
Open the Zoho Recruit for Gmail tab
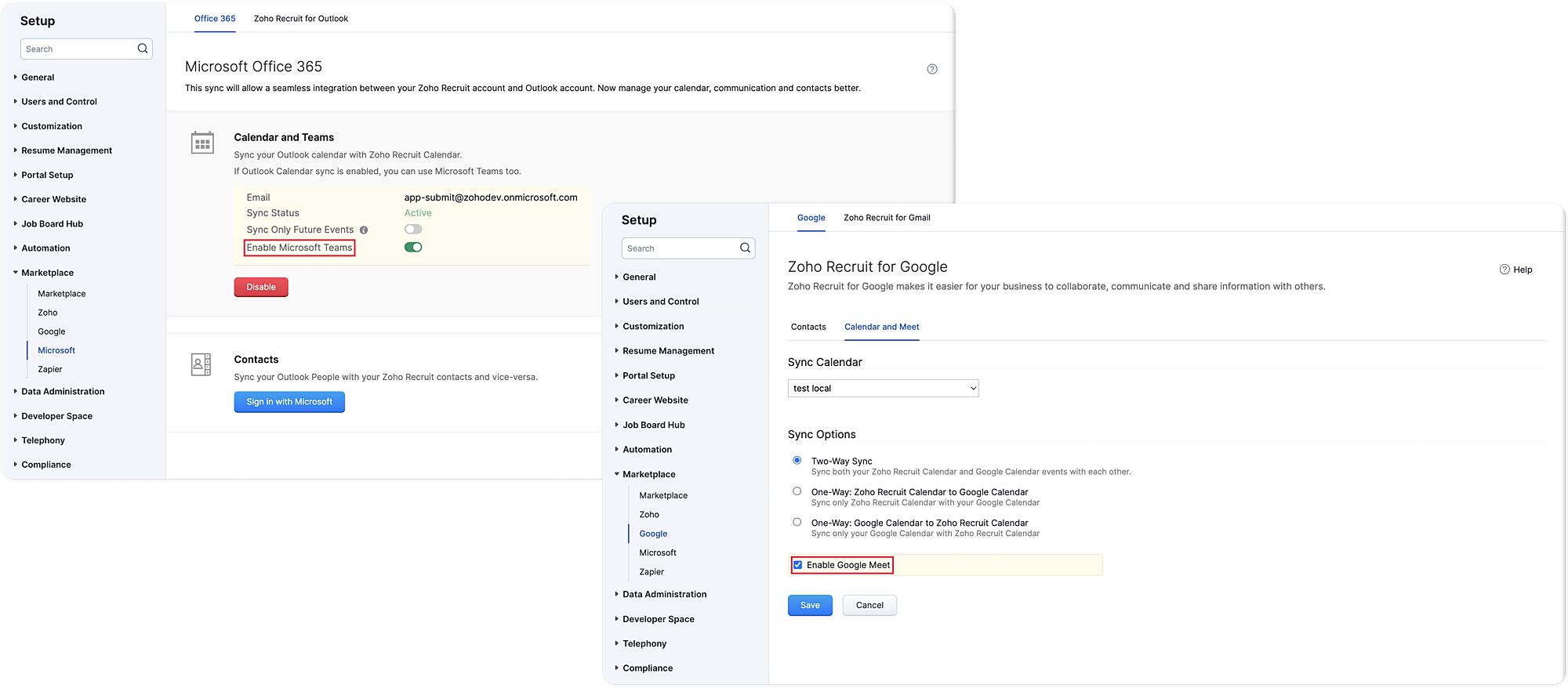click(x=887, y=218)
